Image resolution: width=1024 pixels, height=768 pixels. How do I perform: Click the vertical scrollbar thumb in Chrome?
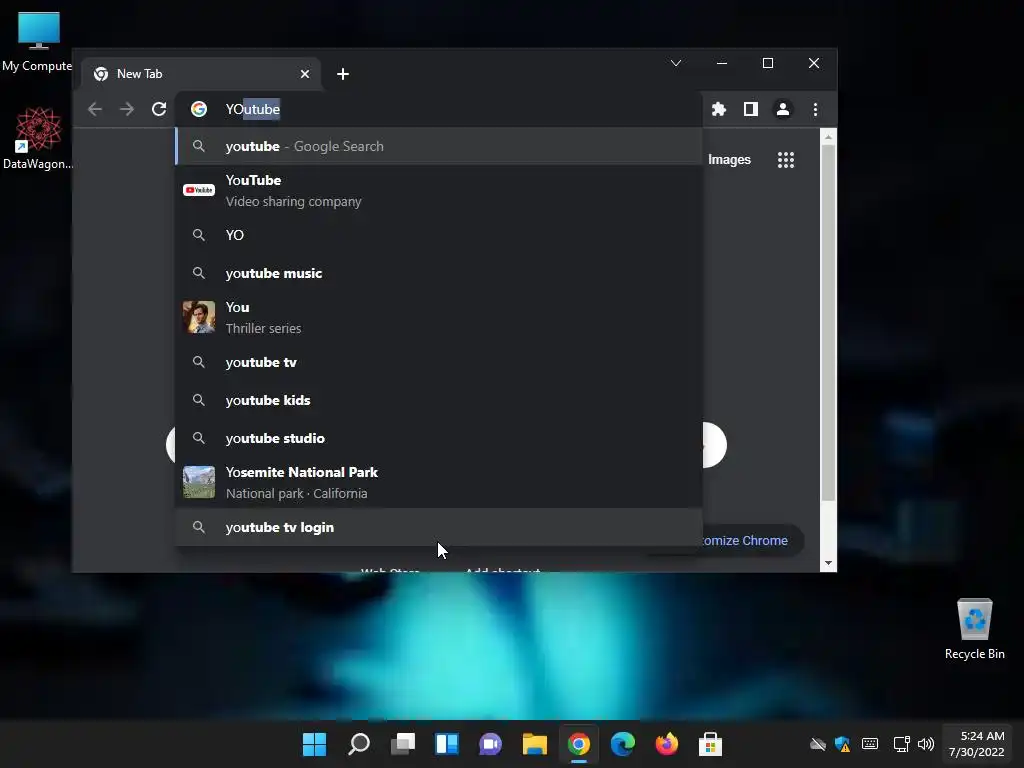828,323
